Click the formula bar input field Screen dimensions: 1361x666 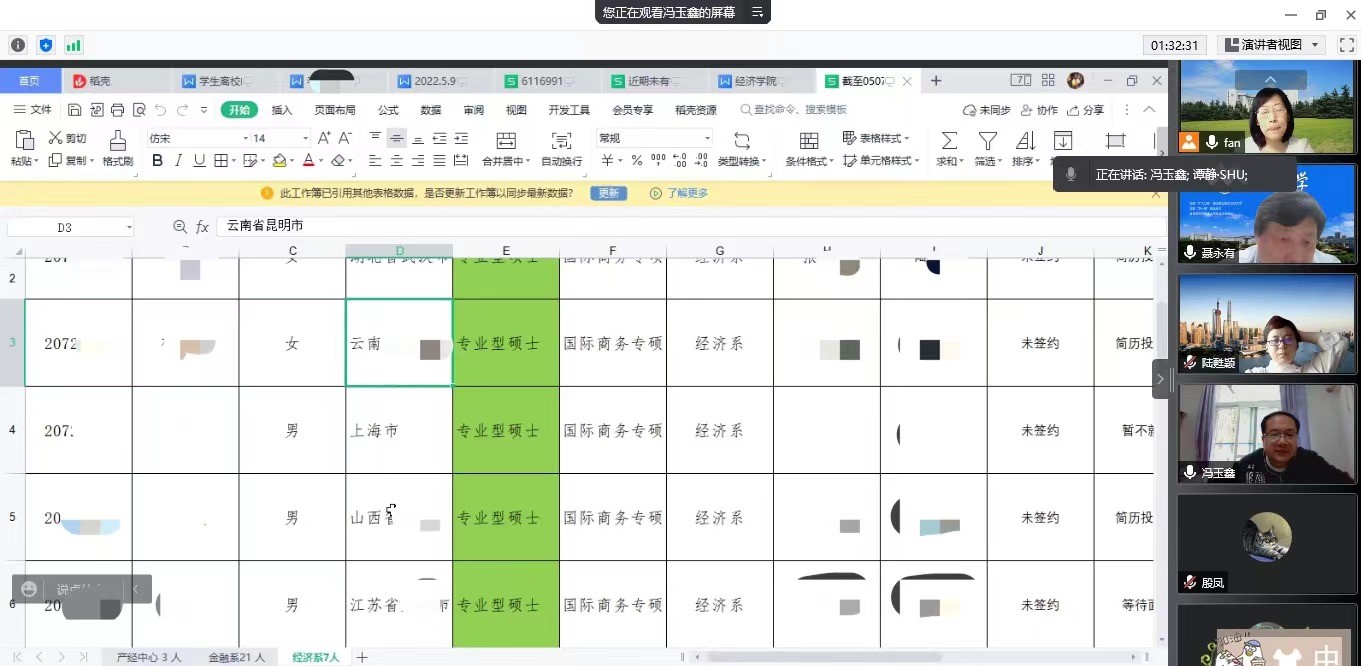click(680, 227)
